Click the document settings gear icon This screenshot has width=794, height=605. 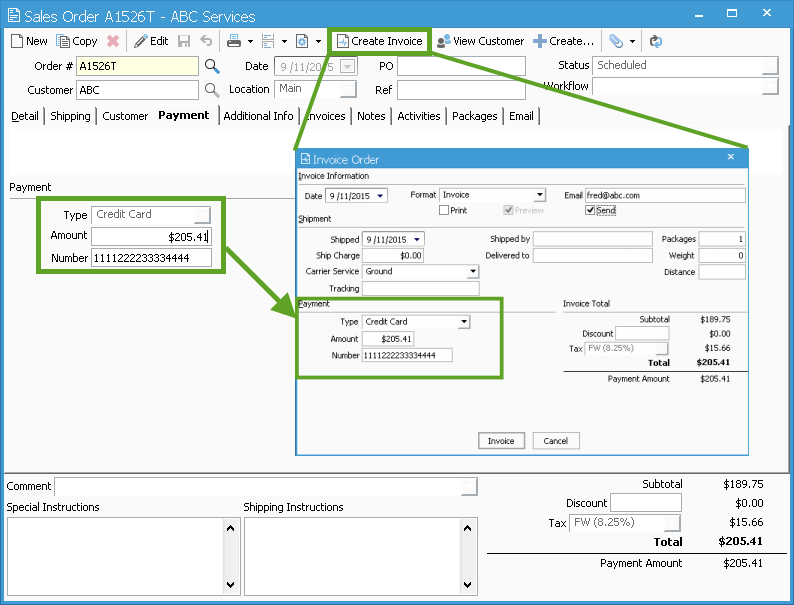click(302, 41)
